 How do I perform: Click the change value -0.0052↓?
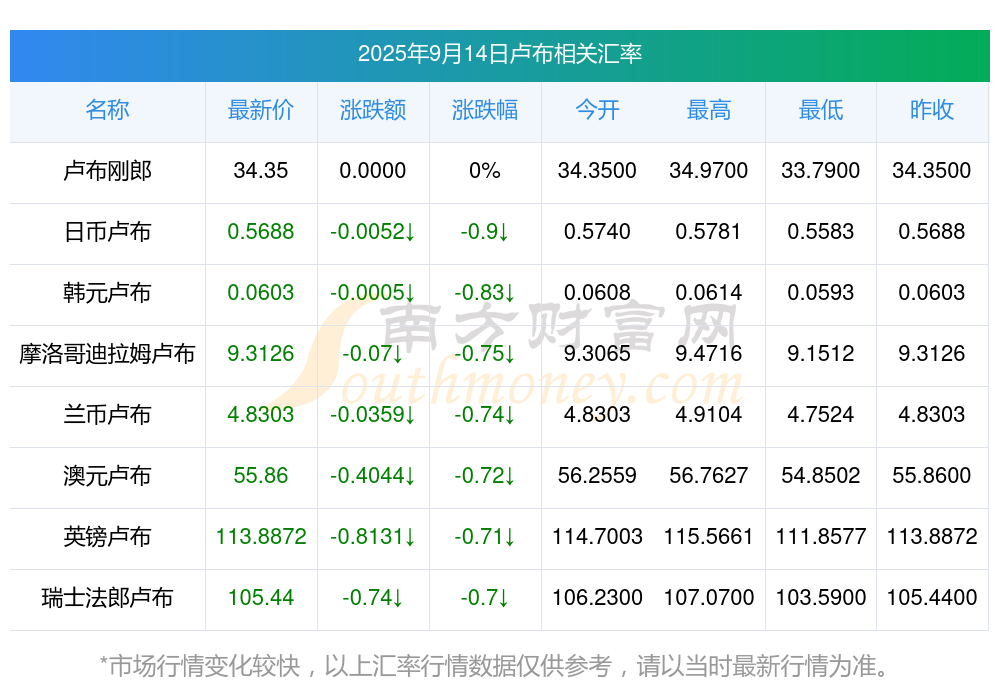(x=372, y=232)
